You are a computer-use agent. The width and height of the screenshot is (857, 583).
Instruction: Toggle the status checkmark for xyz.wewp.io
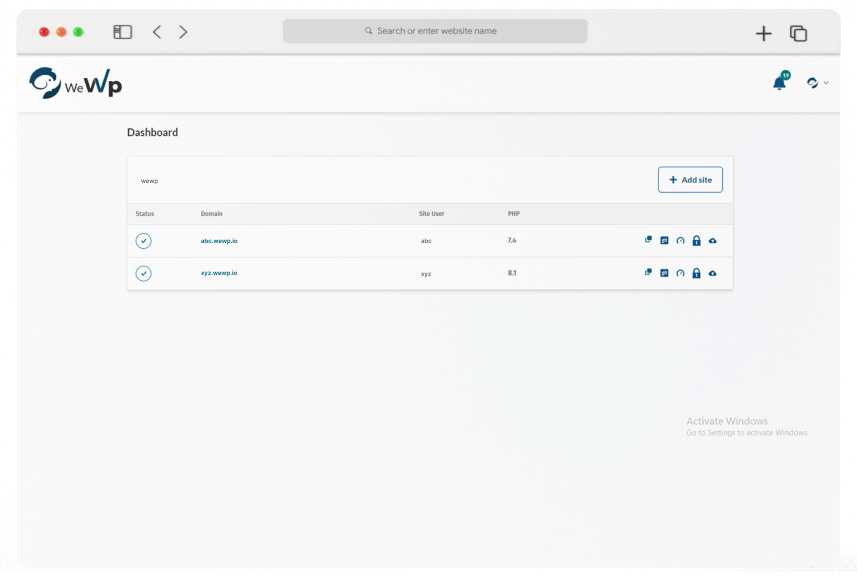143,273
